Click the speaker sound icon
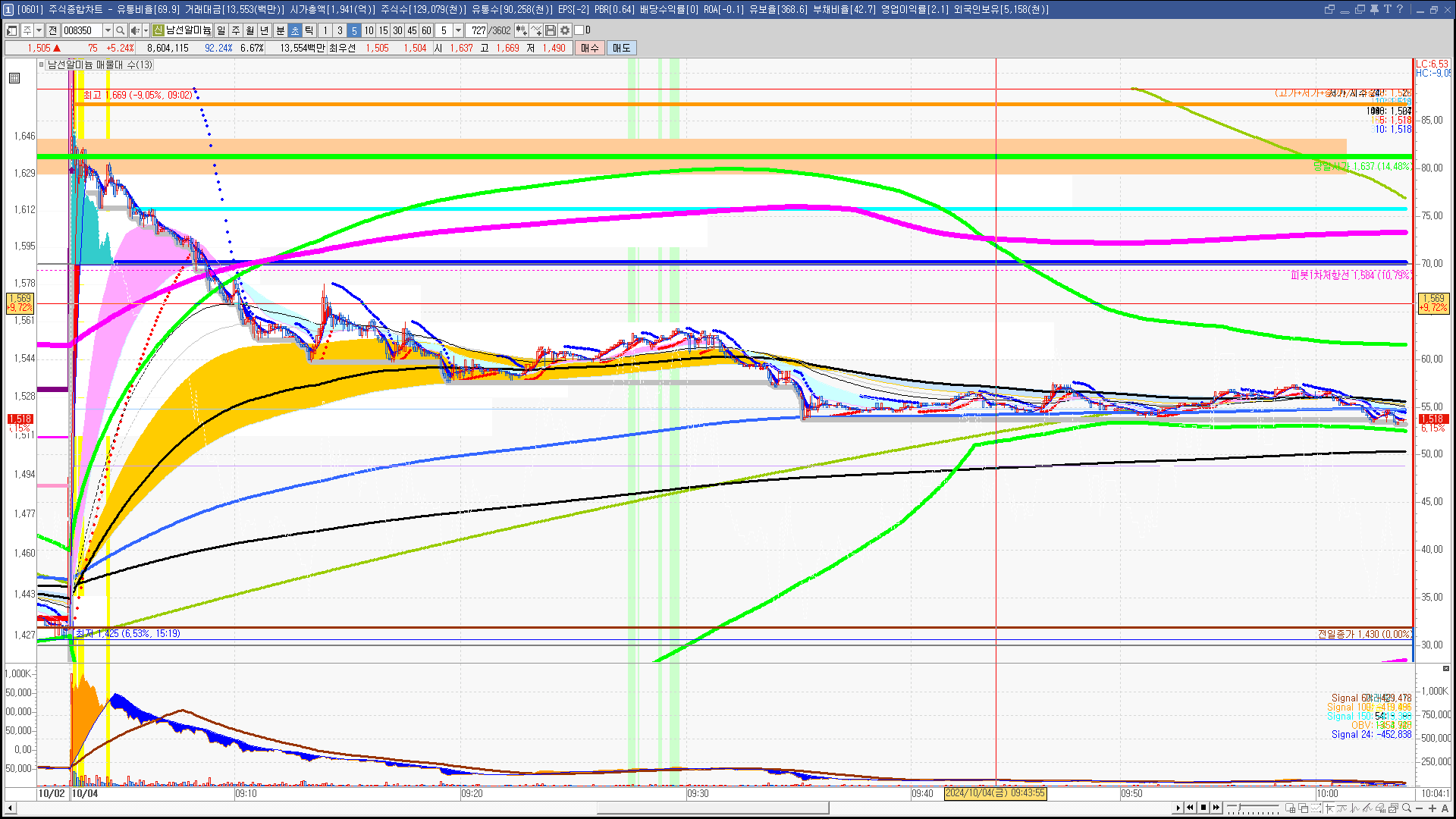The height and width of the screenshot is (819, 1456). (x=134, y=30)
